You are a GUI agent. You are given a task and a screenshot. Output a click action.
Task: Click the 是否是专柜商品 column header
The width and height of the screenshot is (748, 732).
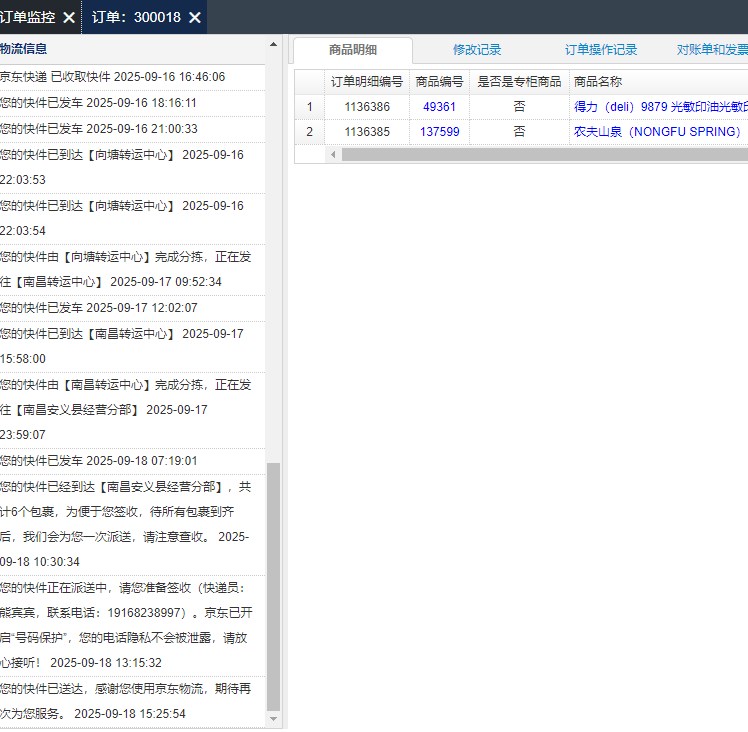click(519, 81)
